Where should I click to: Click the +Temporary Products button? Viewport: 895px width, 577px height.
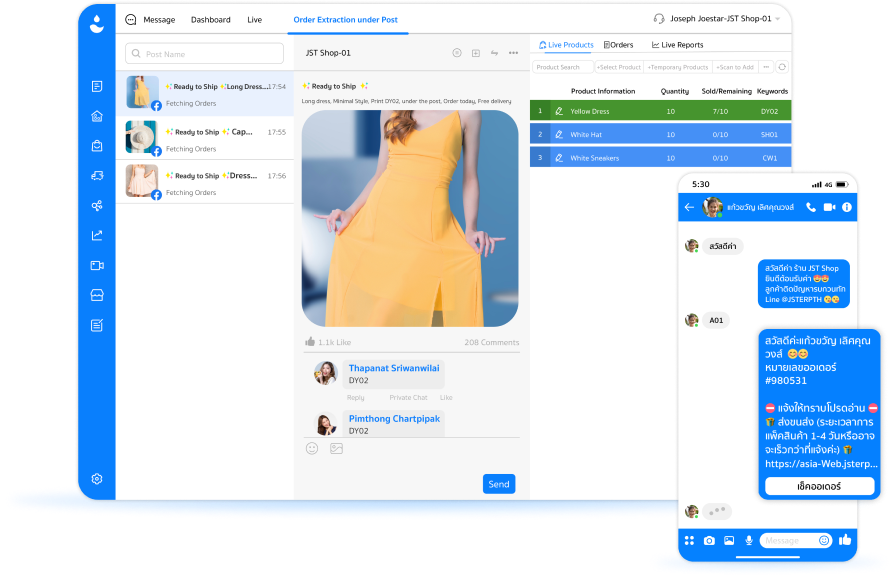coord(678,67)
